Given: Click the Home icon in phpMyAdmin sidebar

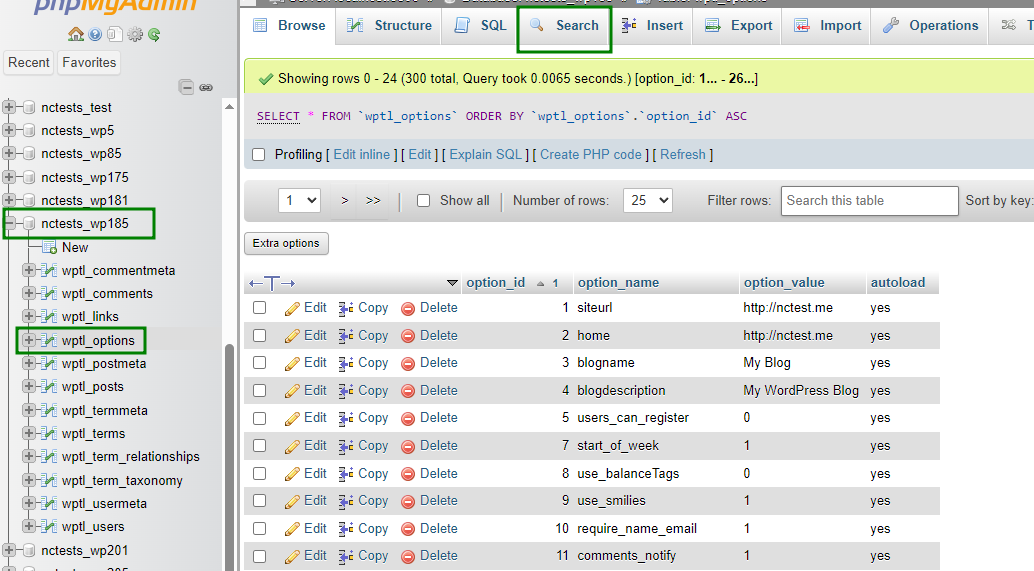Looking at the screenshot, I should [x=77, y=35].
